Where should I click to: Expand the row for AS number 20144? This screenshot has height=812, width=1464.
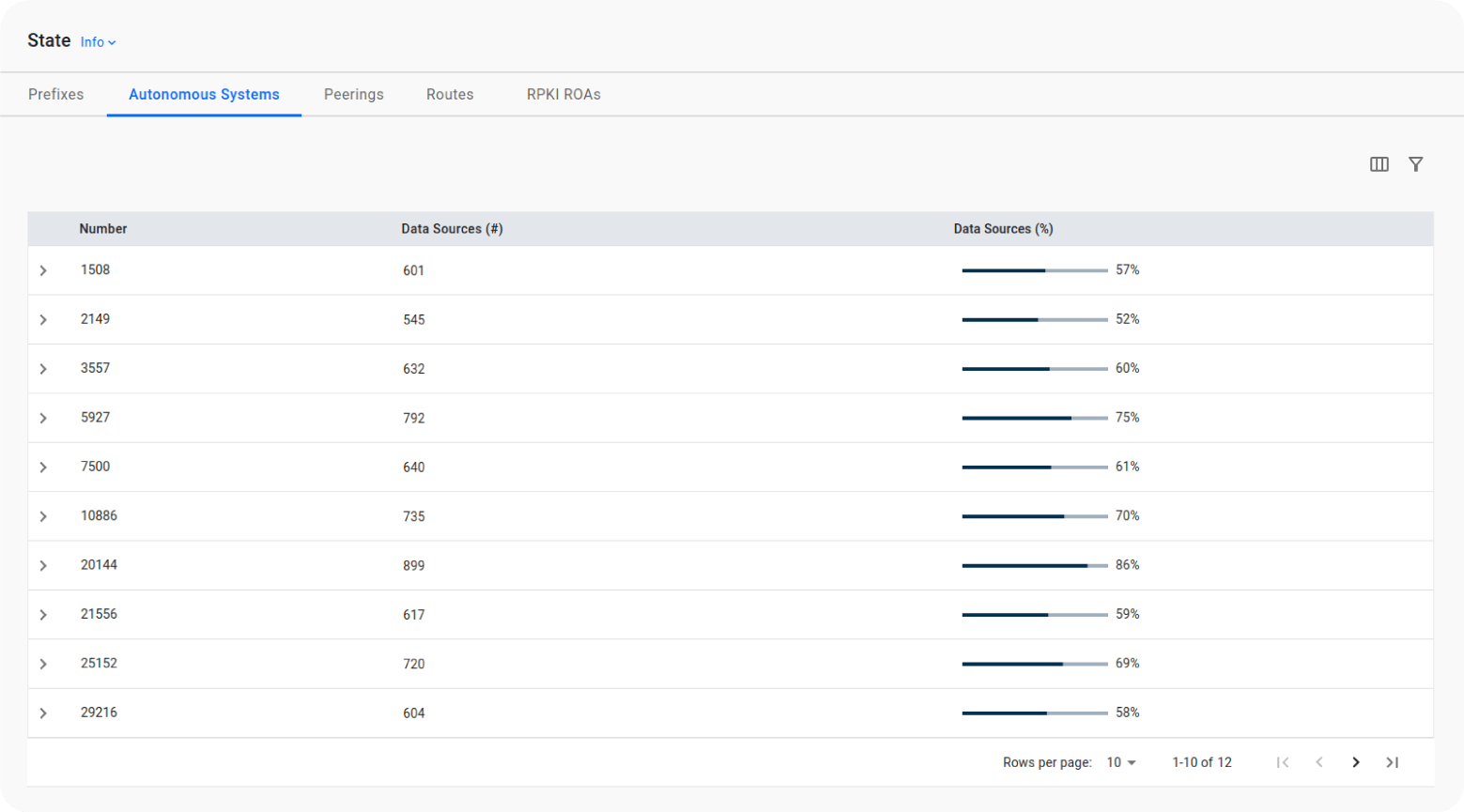[43, 565]
